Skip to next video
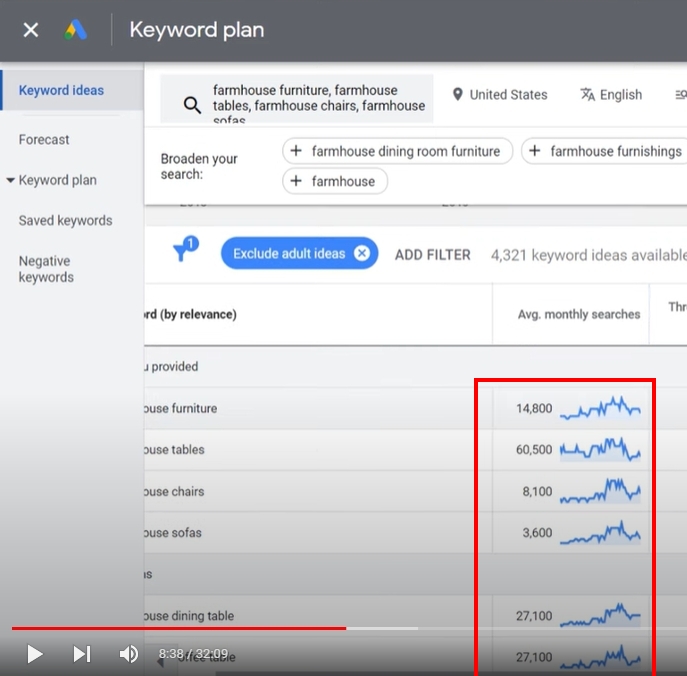This screenshot has height=676, width=687. point(82,654)
